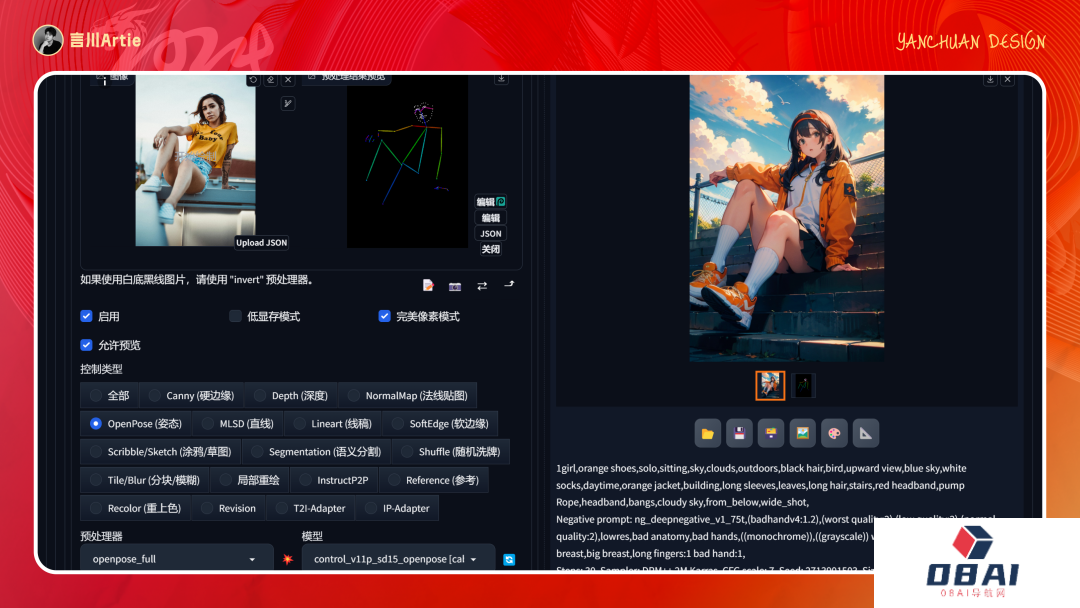Select the 局部重绘 control type
1080x608 pixels.
tap(250, 480)
